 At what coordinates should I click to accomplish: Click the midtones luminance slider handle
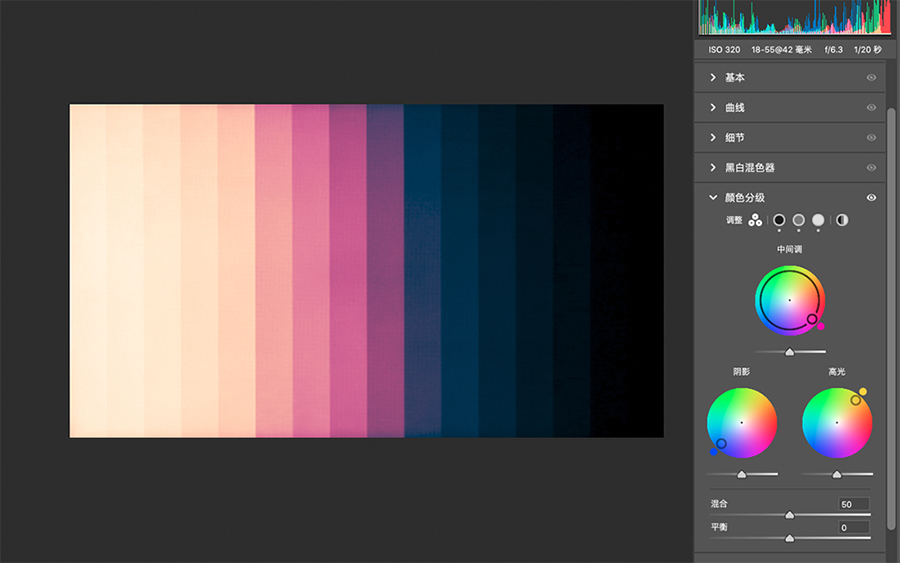(x=790, y=352)
